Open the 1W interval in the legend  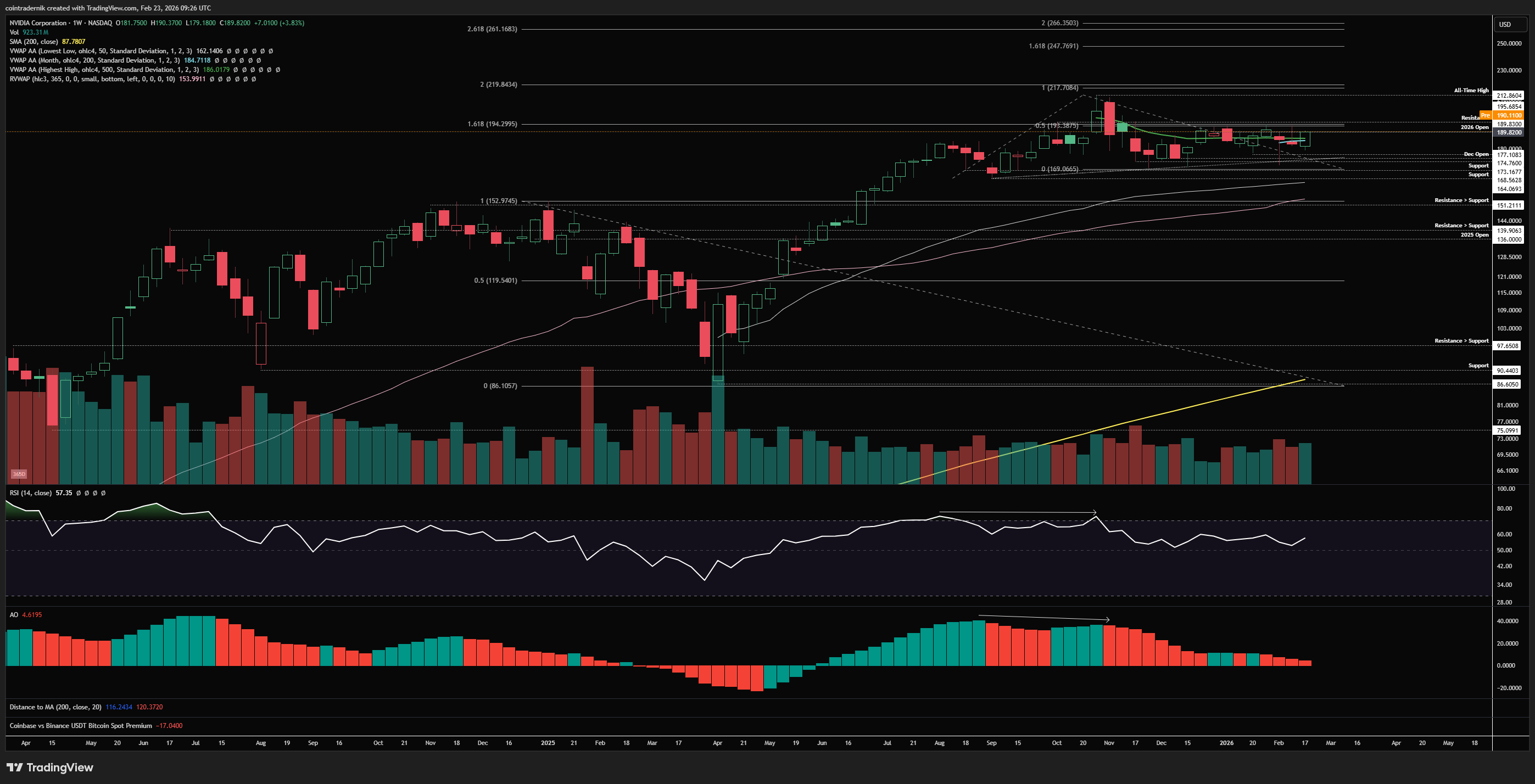pos(77,23)
